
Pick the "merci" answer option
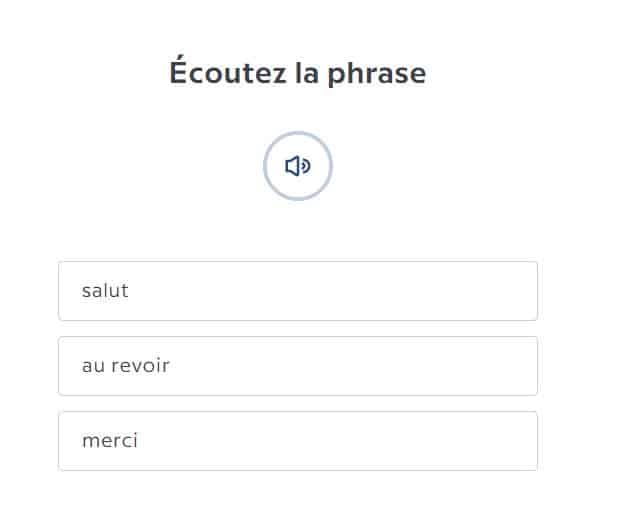point(297,441)
